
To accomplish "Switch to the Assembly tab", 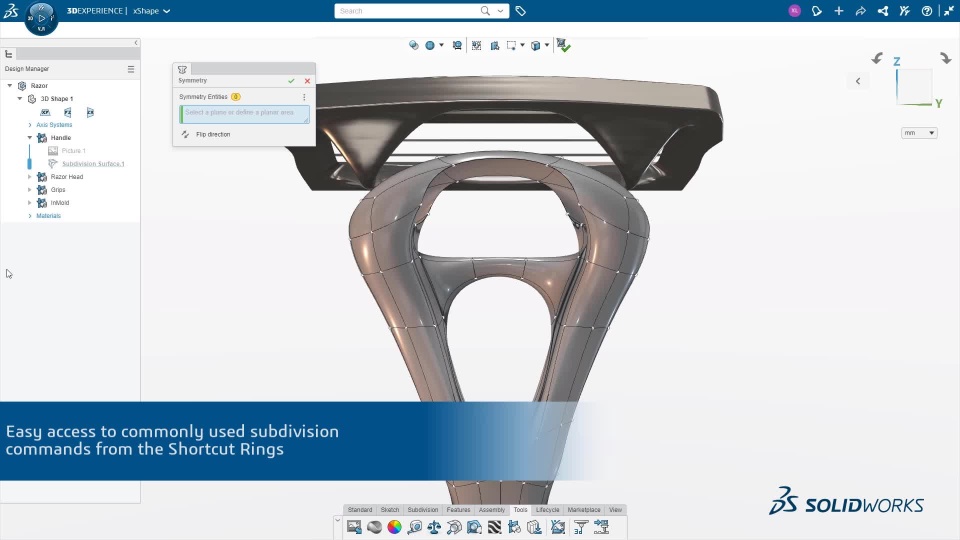I will pyautogui.click(x=492, y=509).
